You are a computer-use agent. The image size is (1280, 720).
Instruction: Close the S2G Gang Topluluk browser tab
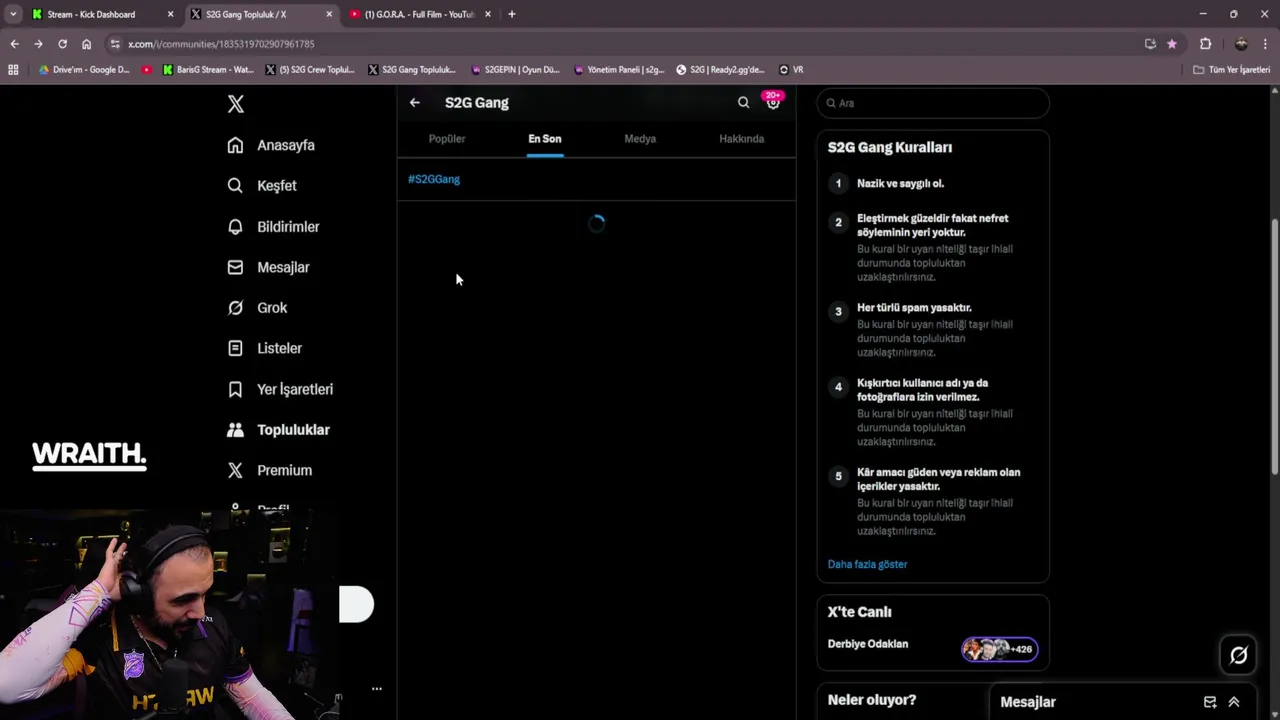329,14
